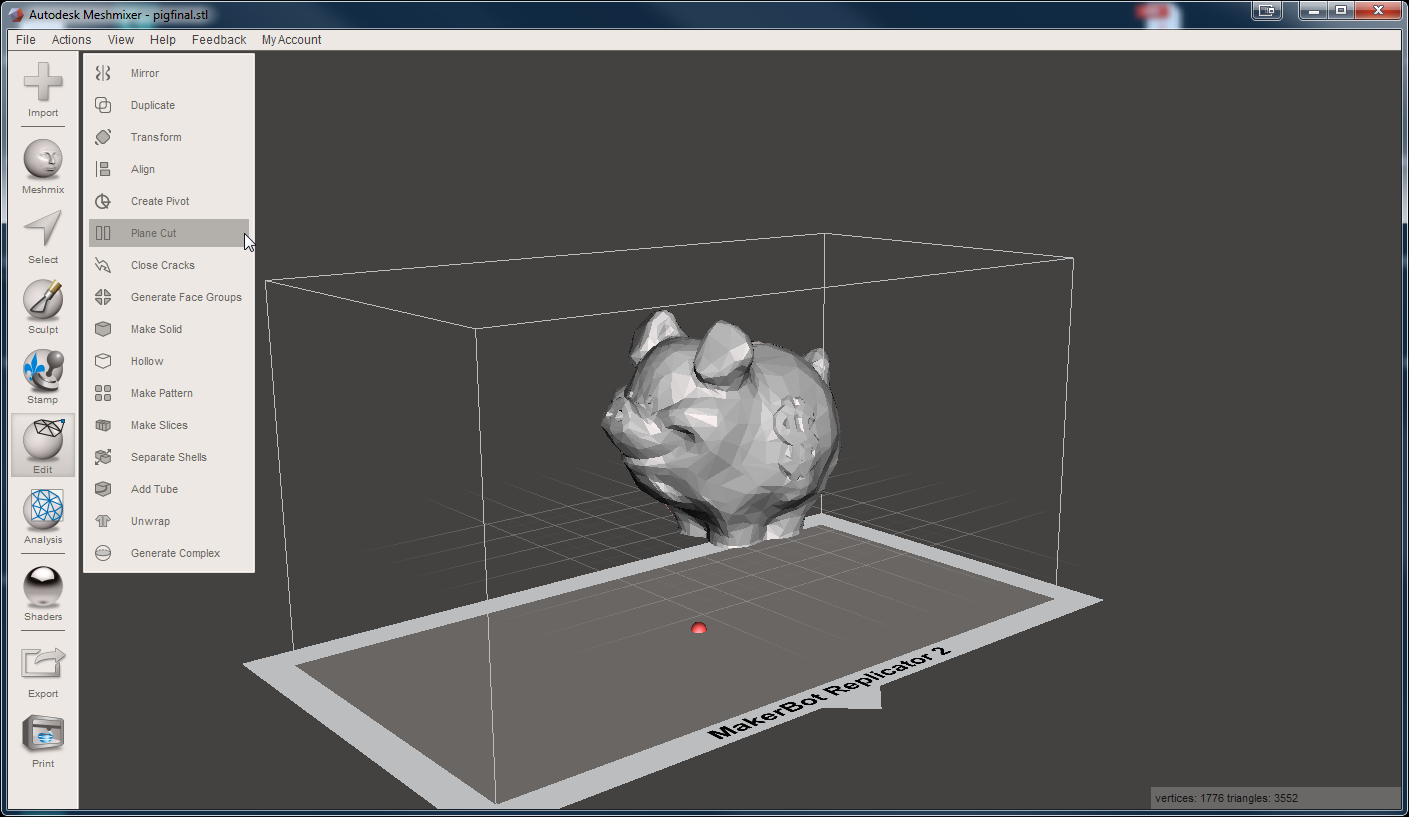The image size is (1409, 817).
Task: Click the Generate Face Groups icon
Action: coord(103,297)
